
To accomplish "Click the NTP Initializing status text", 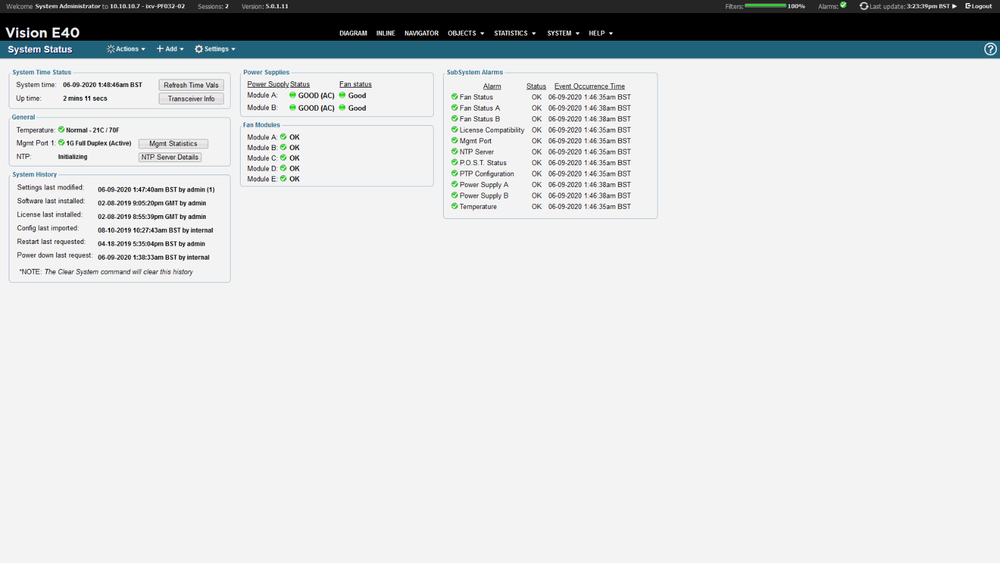I will (73, 157).
